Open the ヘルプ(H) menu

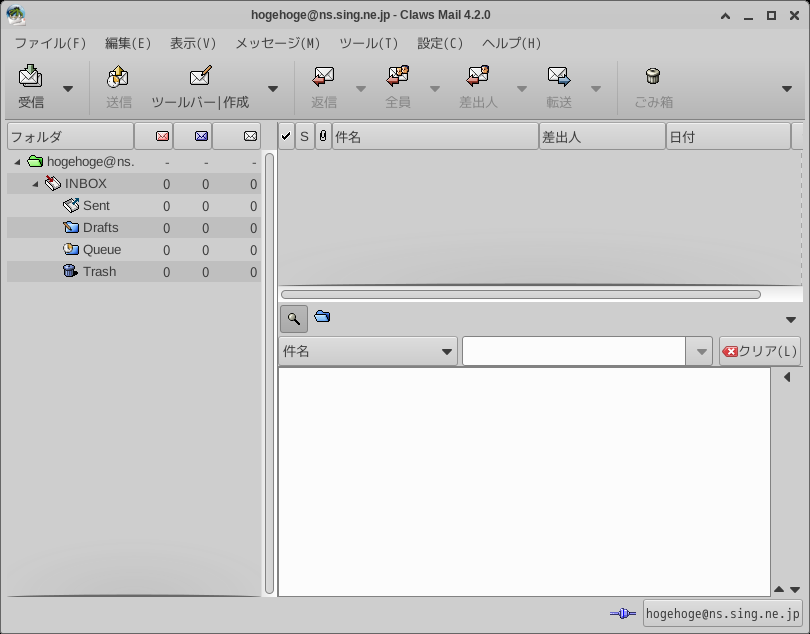click(x=511, y=43)
